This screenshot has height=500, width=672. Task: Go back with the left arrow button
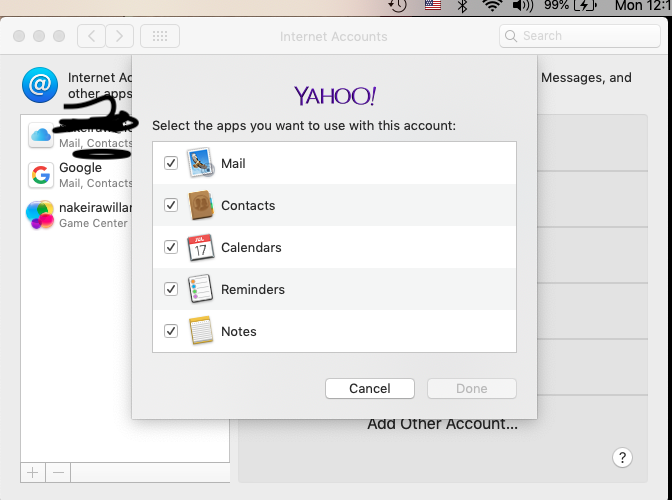[91, 36]
